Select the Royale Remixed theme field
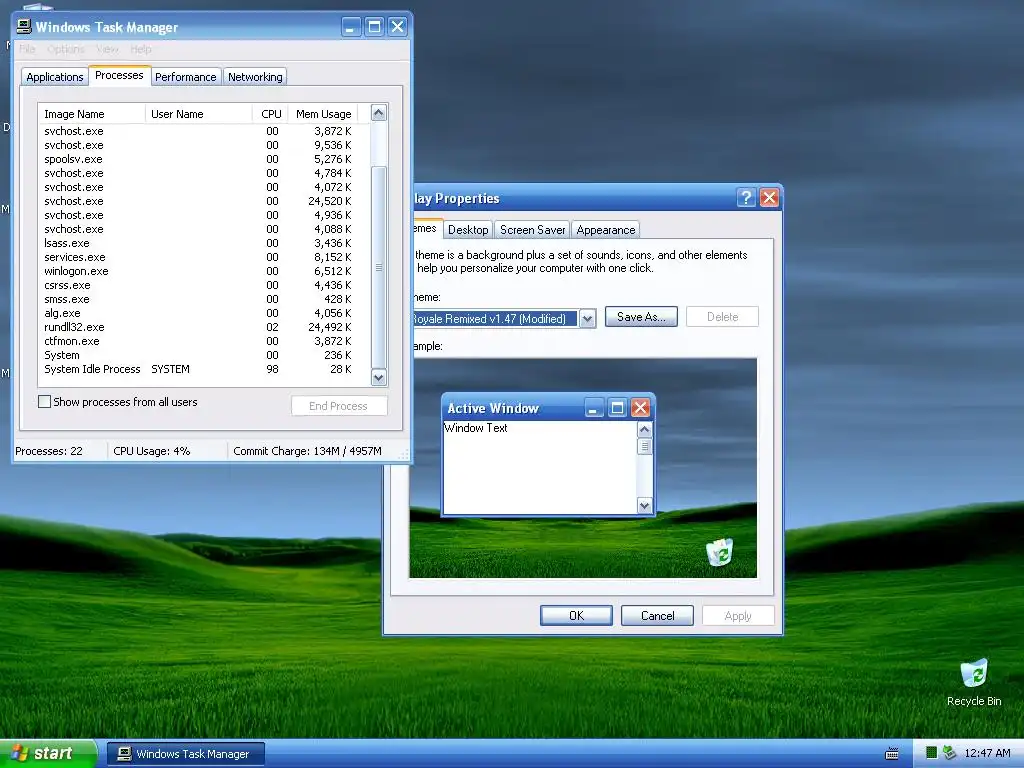This screenshot has width=1024, height=768. coord(495,319)
